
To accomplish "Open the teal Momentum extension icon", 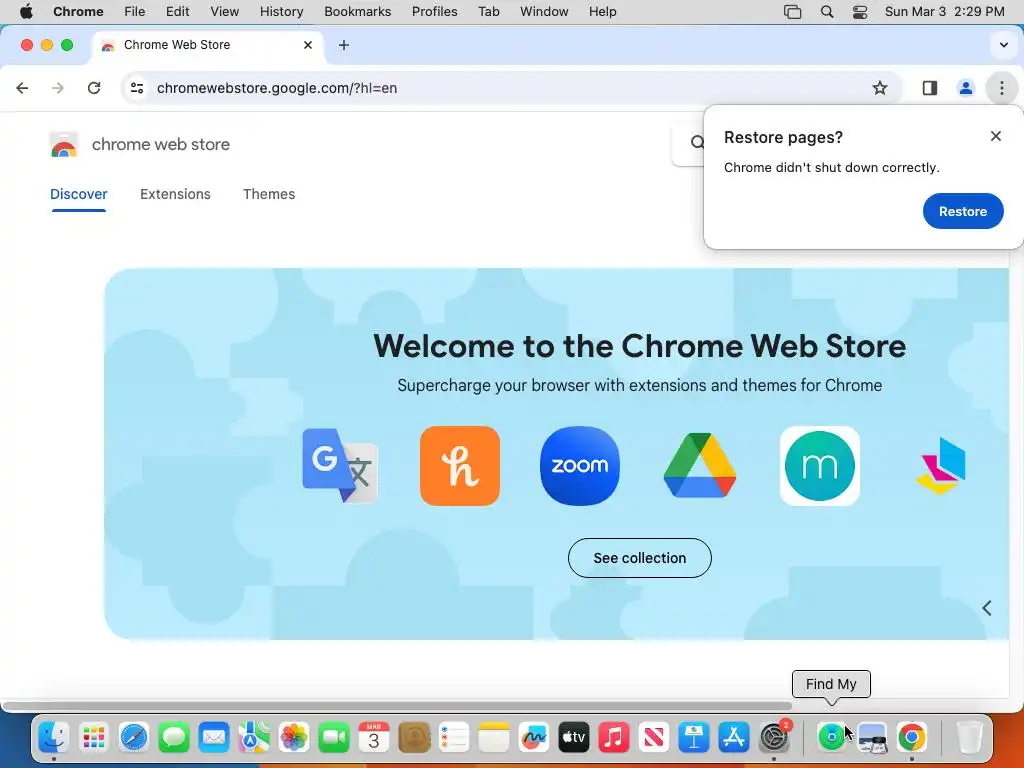I will click(820, 466).
